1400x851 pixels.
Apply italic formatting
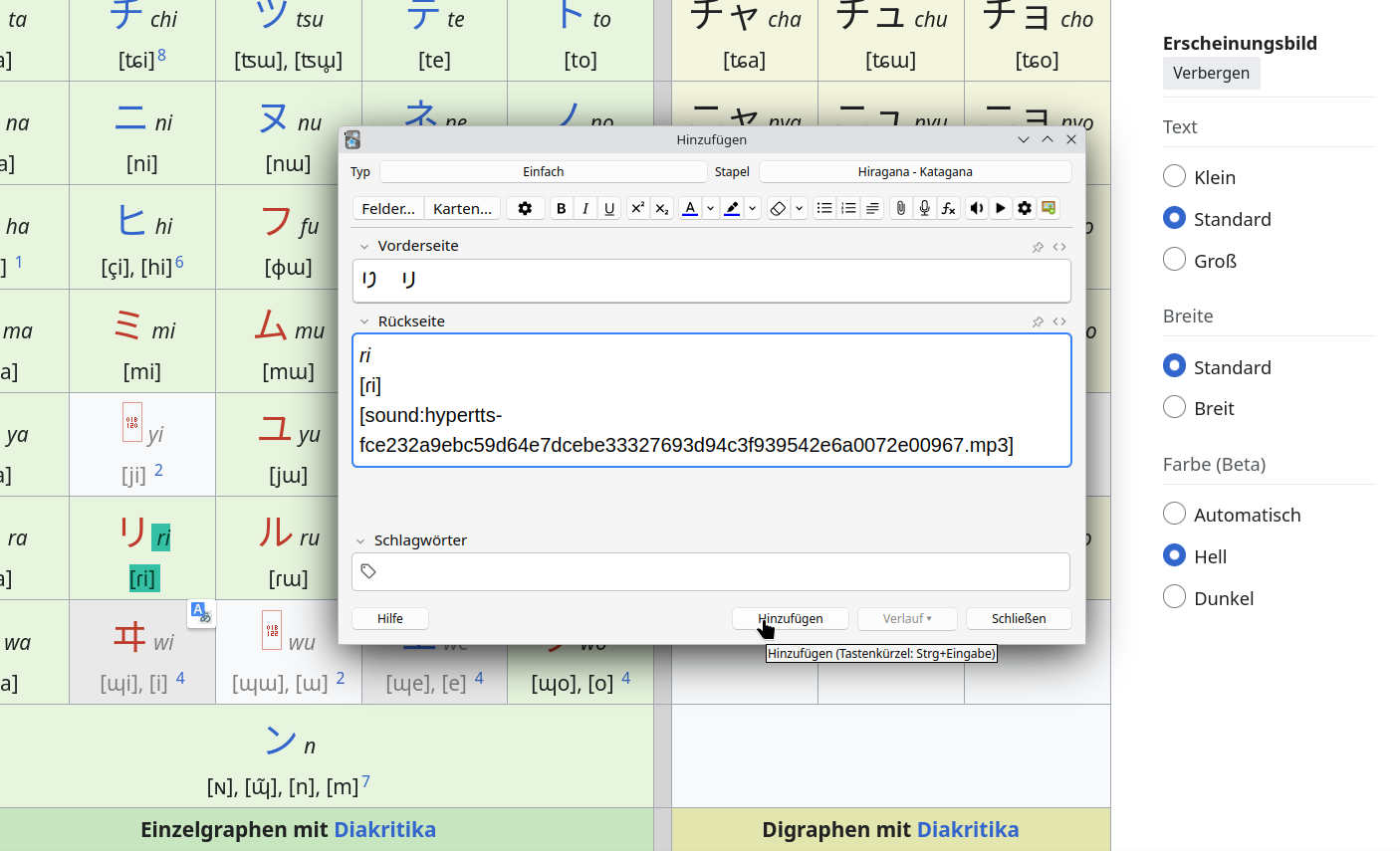[585, 208]
